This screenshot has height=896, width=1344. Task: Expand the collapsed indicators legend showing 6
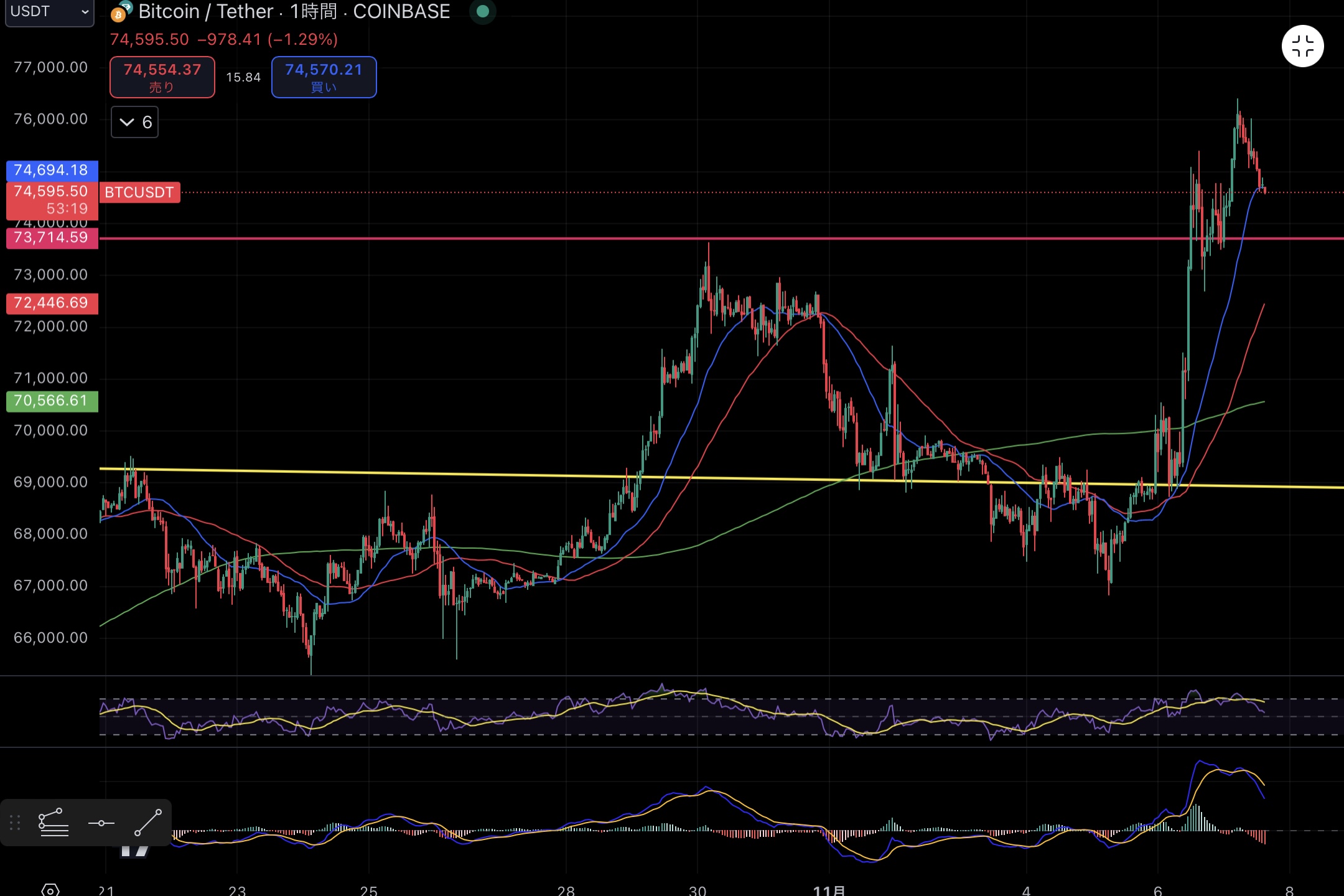click(134, 122)
